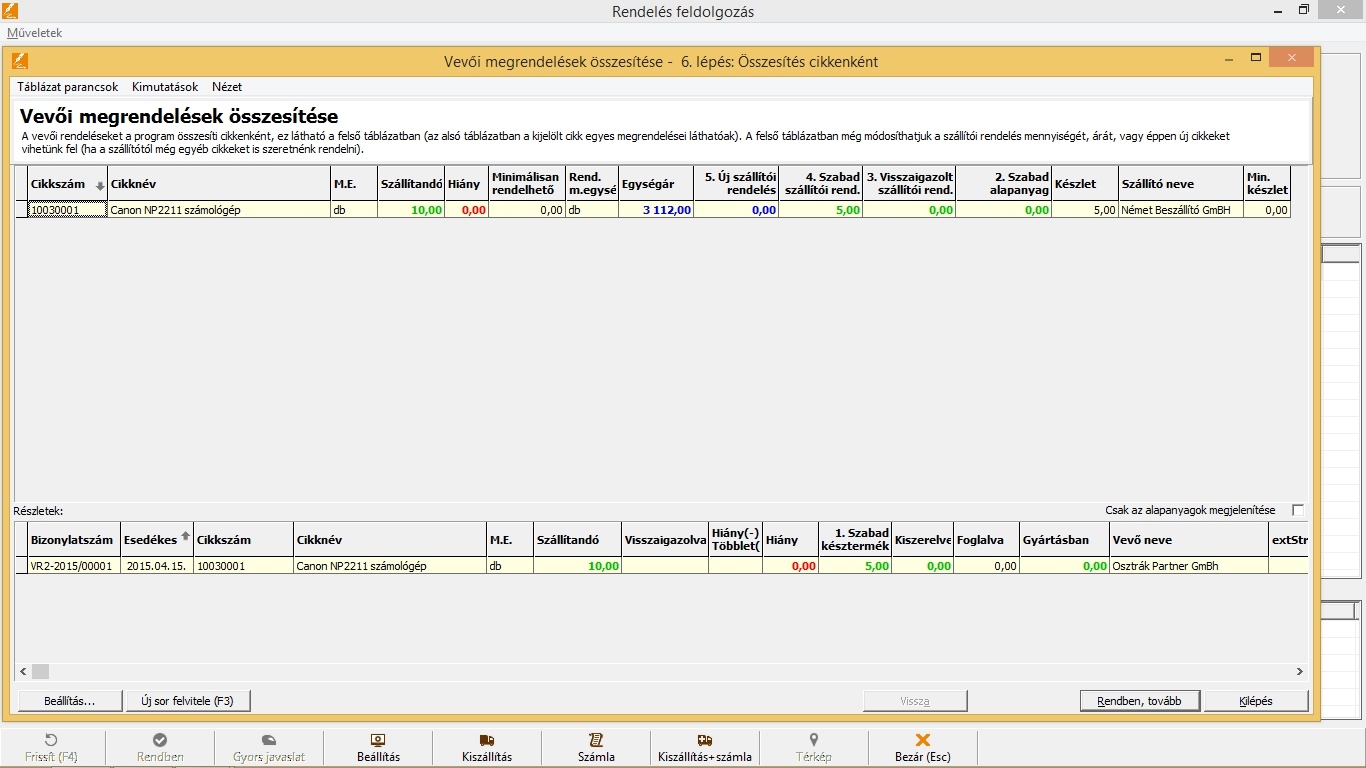The height and width of the screenshot is (768, 1366).
Task: Enable Csak az alapanyagok megjelenítése checkbox
Action: click(1298, 510)
